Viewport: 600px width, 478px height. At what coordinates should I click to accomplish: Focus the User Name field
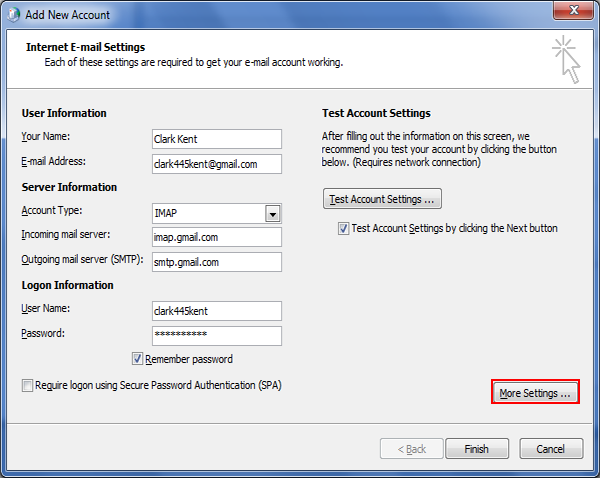[x=216, y=311]
